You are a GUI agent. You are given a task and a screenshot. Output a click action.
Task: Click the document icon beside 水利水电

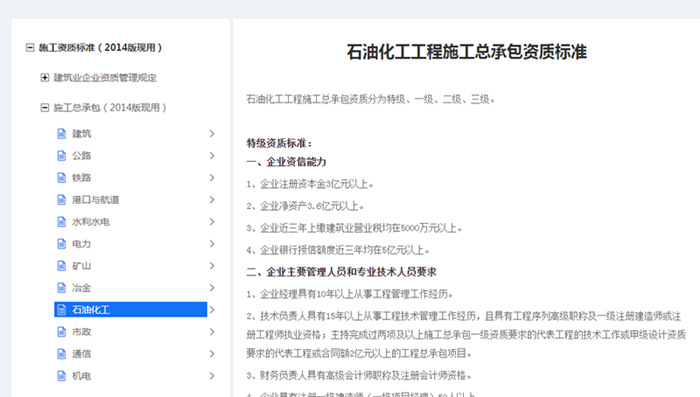[x=62, y=221]
